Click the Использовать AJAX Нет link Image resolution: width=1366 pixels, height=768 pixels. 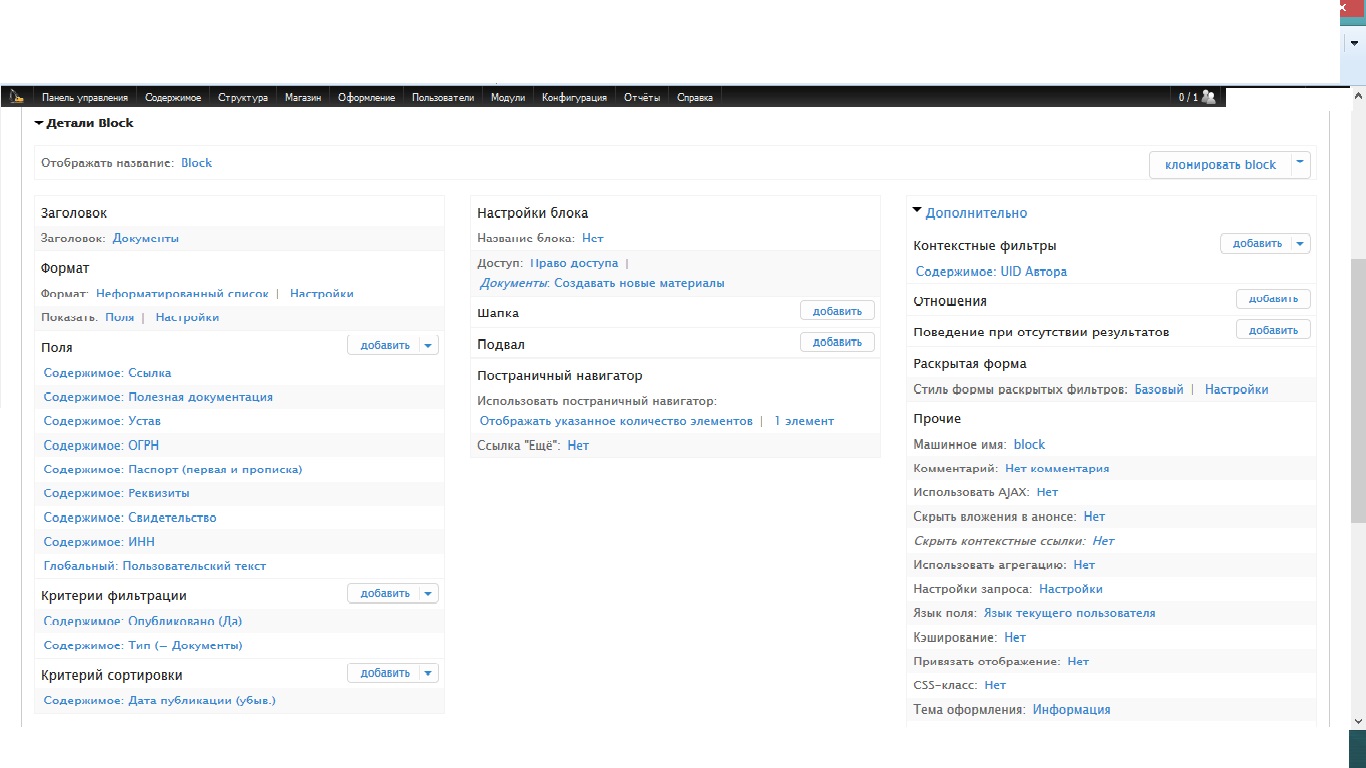coord(1047,492)
